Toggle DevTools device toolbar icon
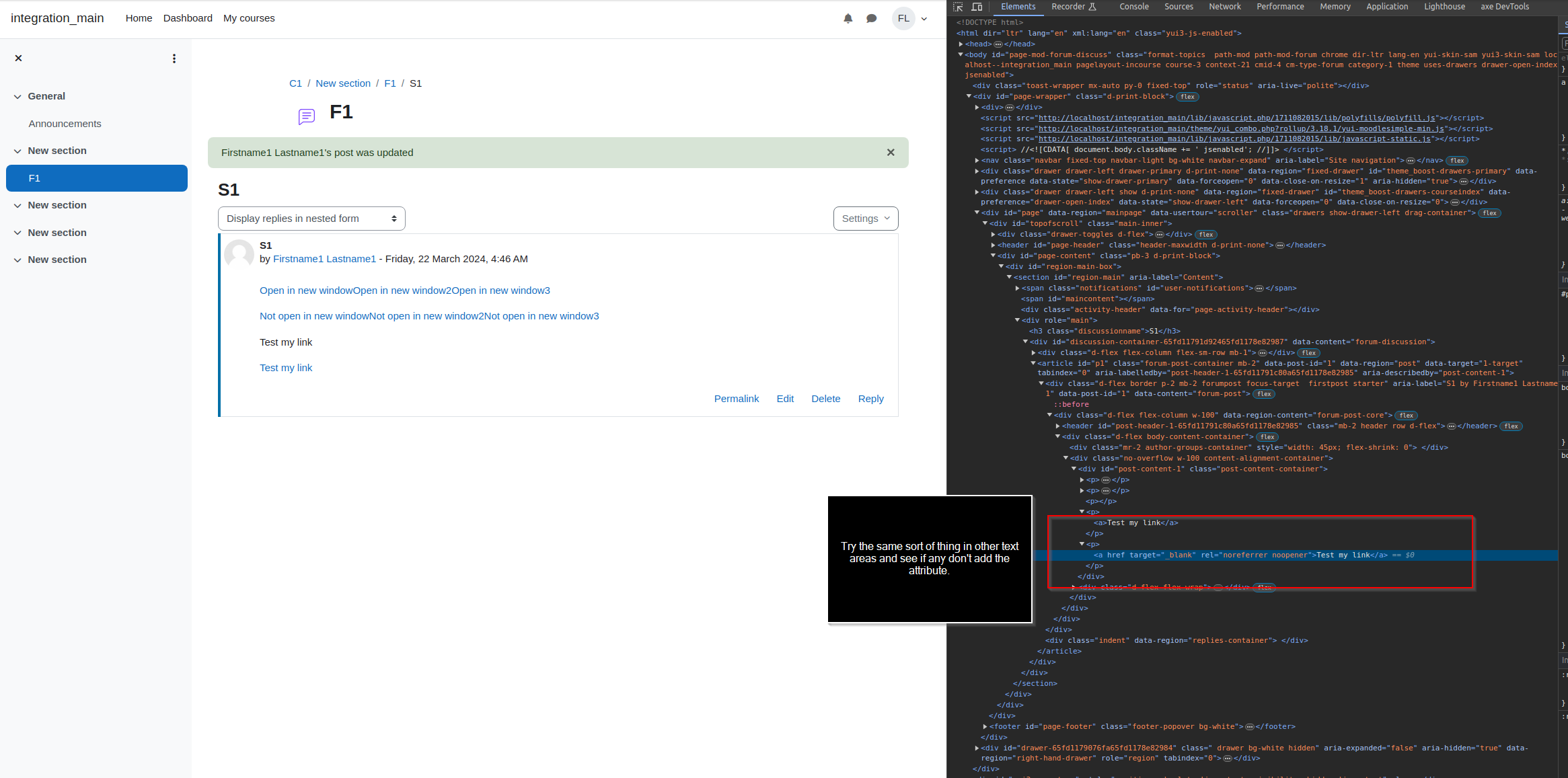Image resolution: width=1568 pixels, height=778 pixels. (x=977, y=7)
